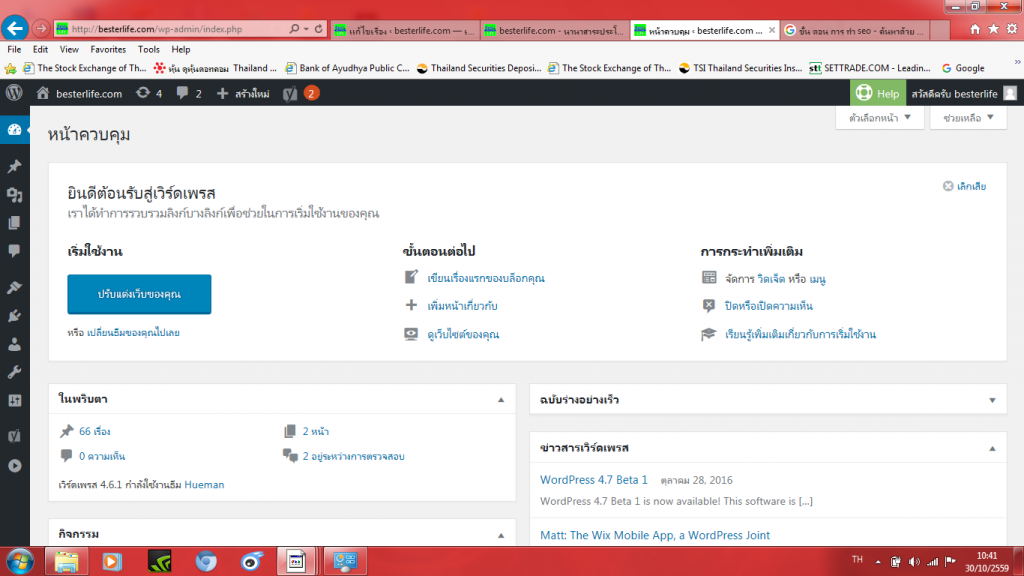Open Matt: The Wix Mobile App link
1024x576 pixels.
tap(655, 535)
